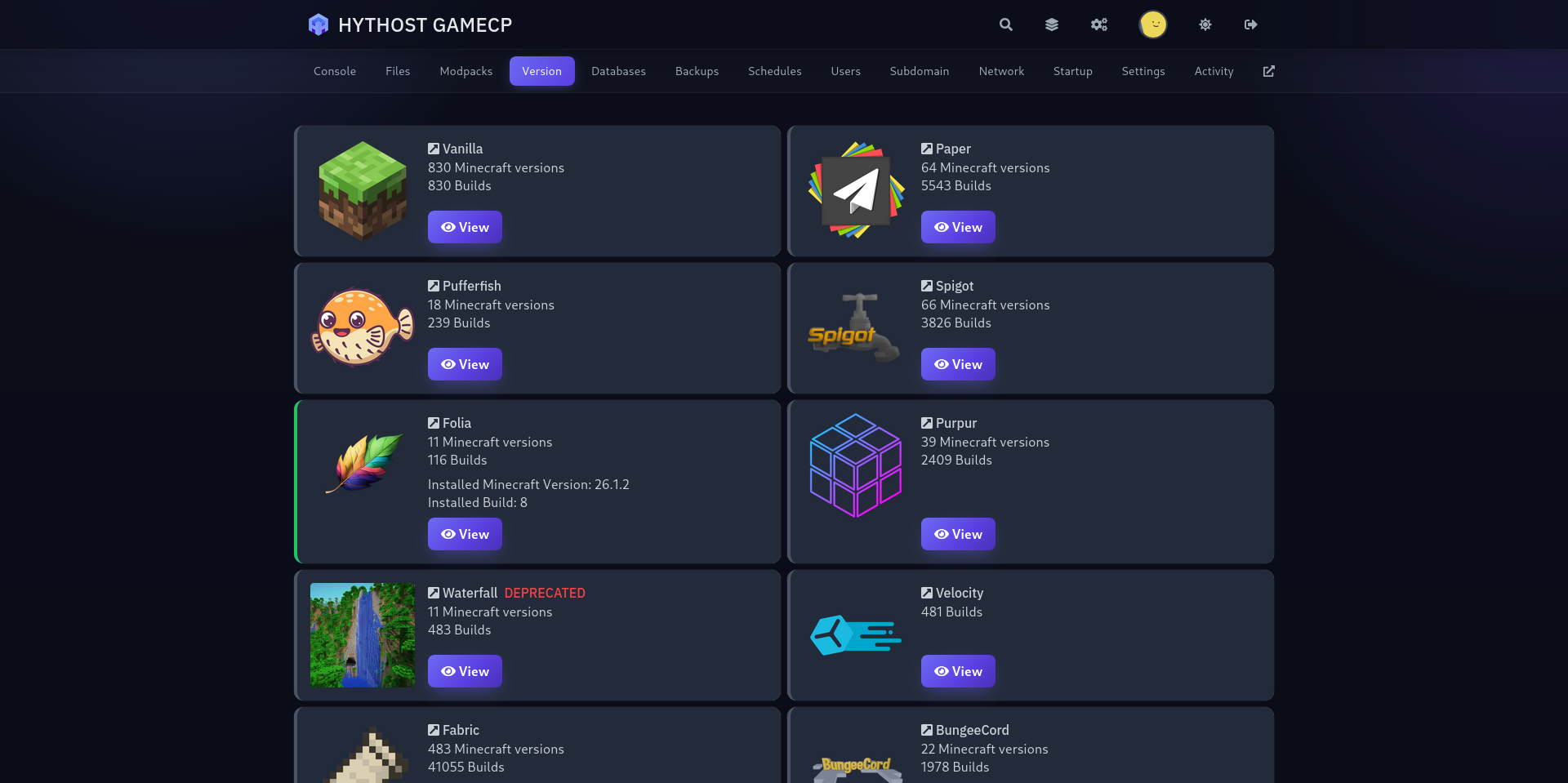Open the external link icon in tab bar
Screen dimensions: 1568x783
tap(1269, 71)
